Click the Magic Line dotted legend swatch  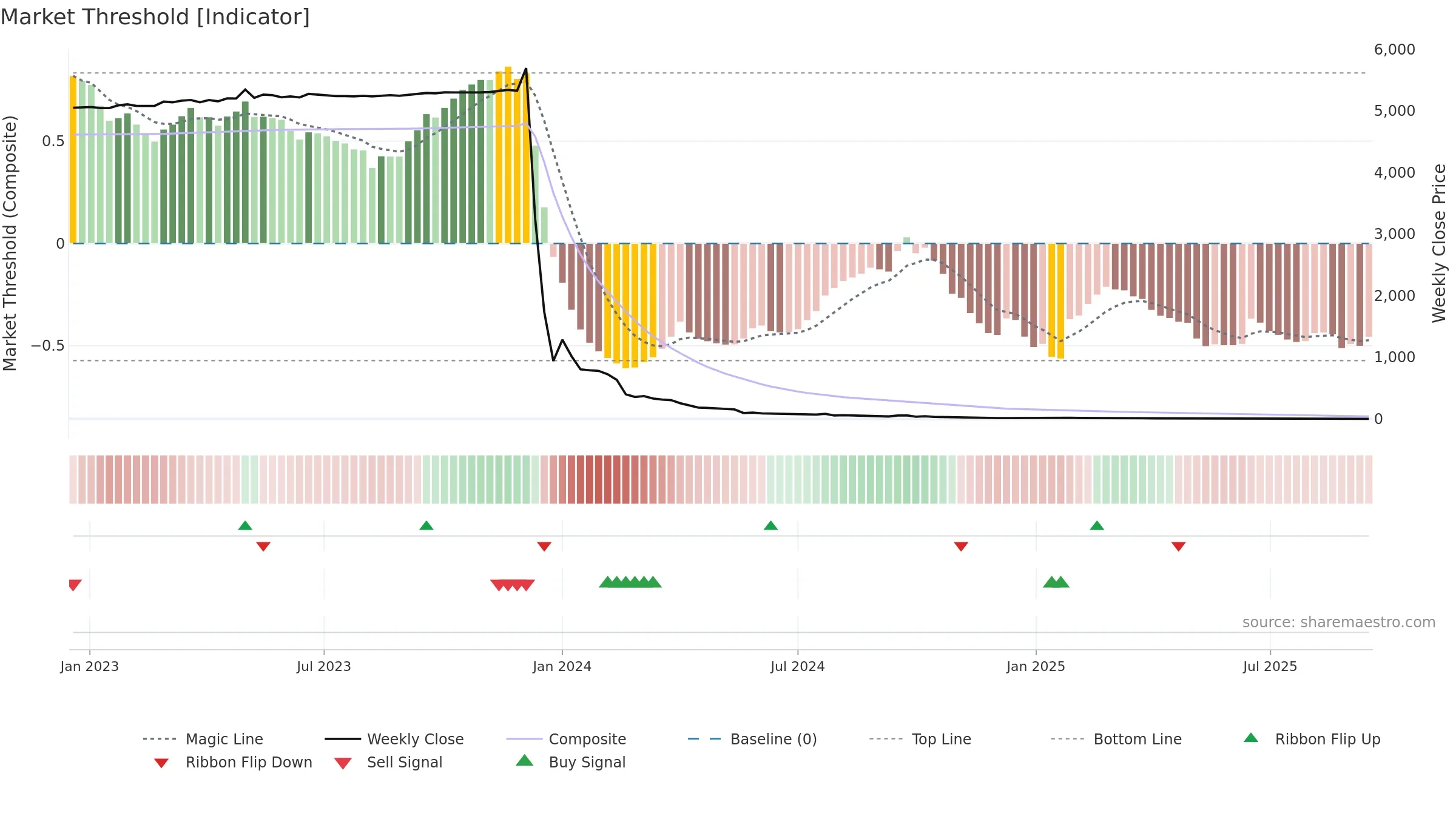[160, 739]
